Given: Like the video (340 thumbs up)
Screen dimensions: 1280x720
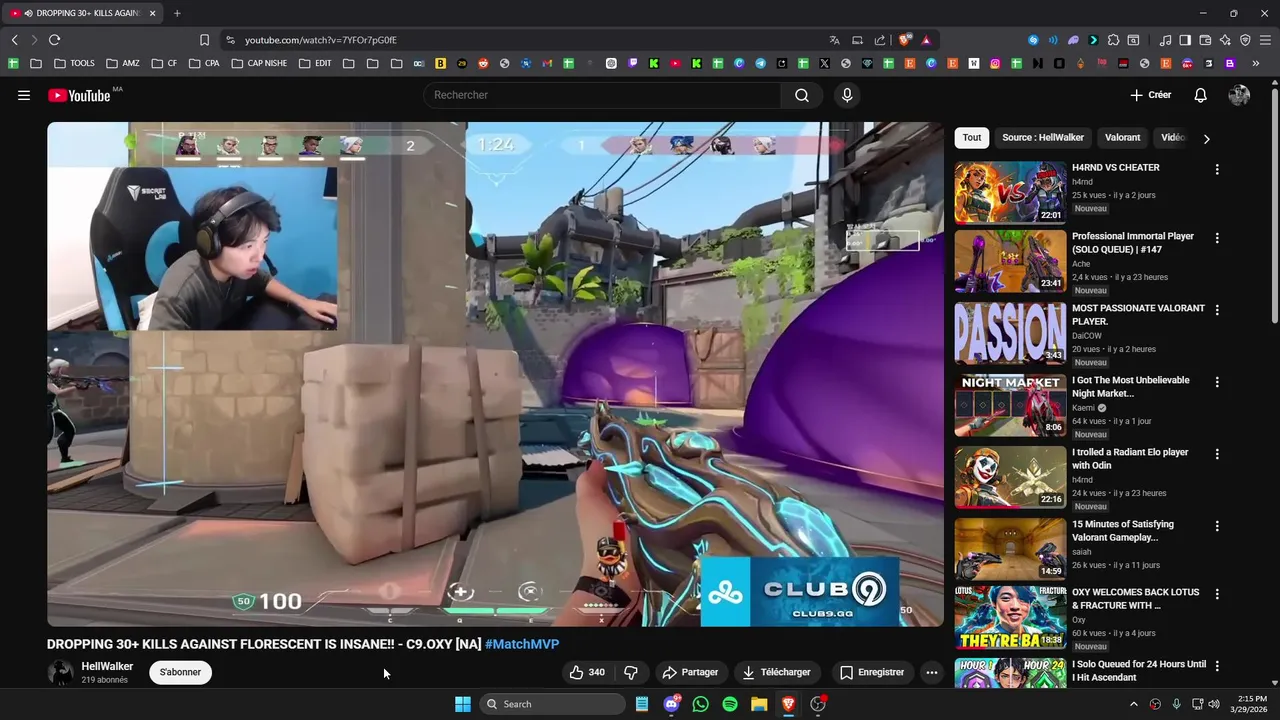Looking at the screenshot, I should point(587,672).
